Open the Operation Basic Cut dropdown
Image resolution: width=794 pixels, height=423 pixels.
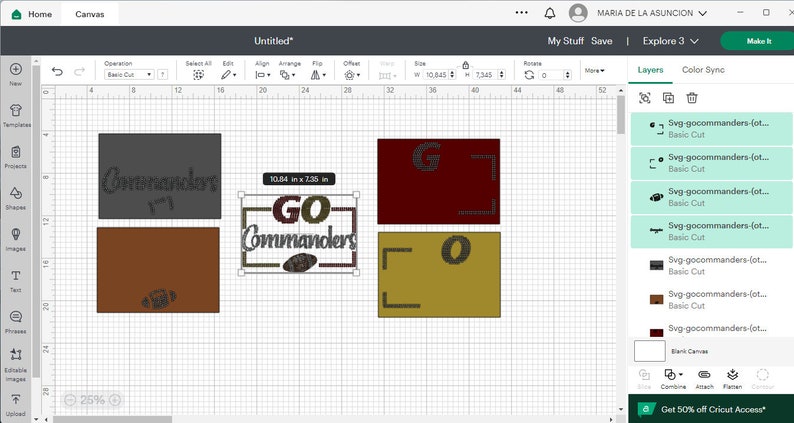point(129,74)
